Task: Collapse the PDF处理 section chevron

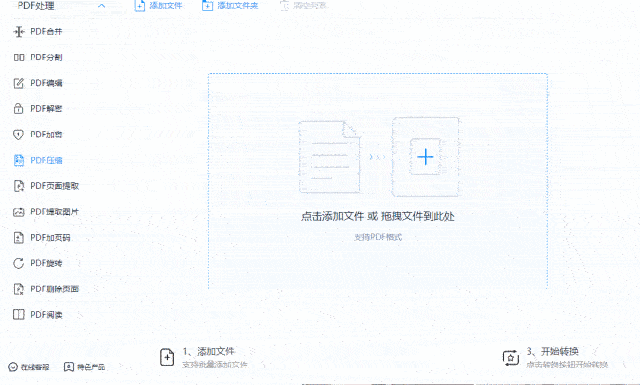Action: click(102, 6)
